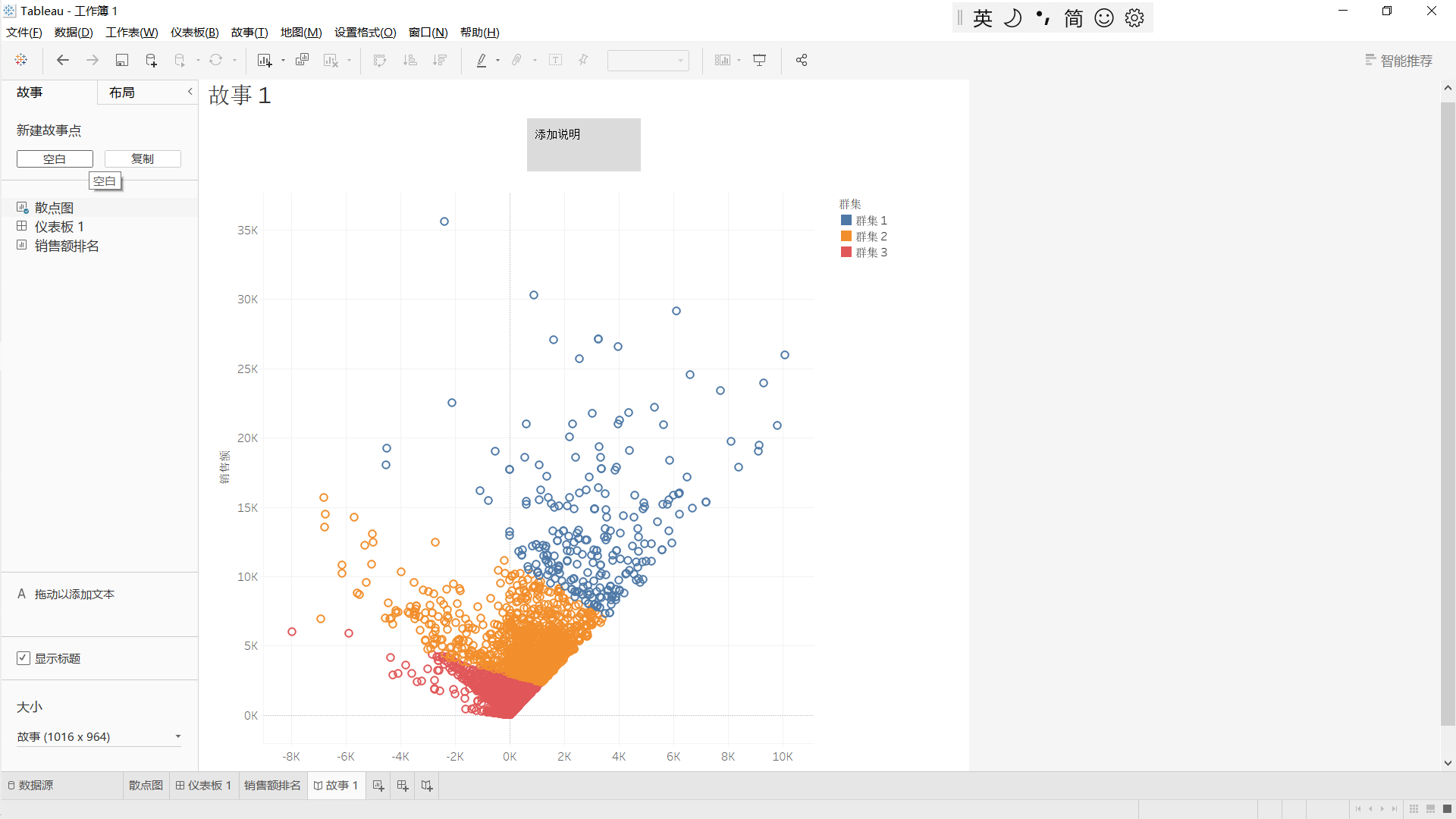This screenshot has width=1456, height=819.
Task: Toggle show title checkbox
Action: tap(22, 658)
